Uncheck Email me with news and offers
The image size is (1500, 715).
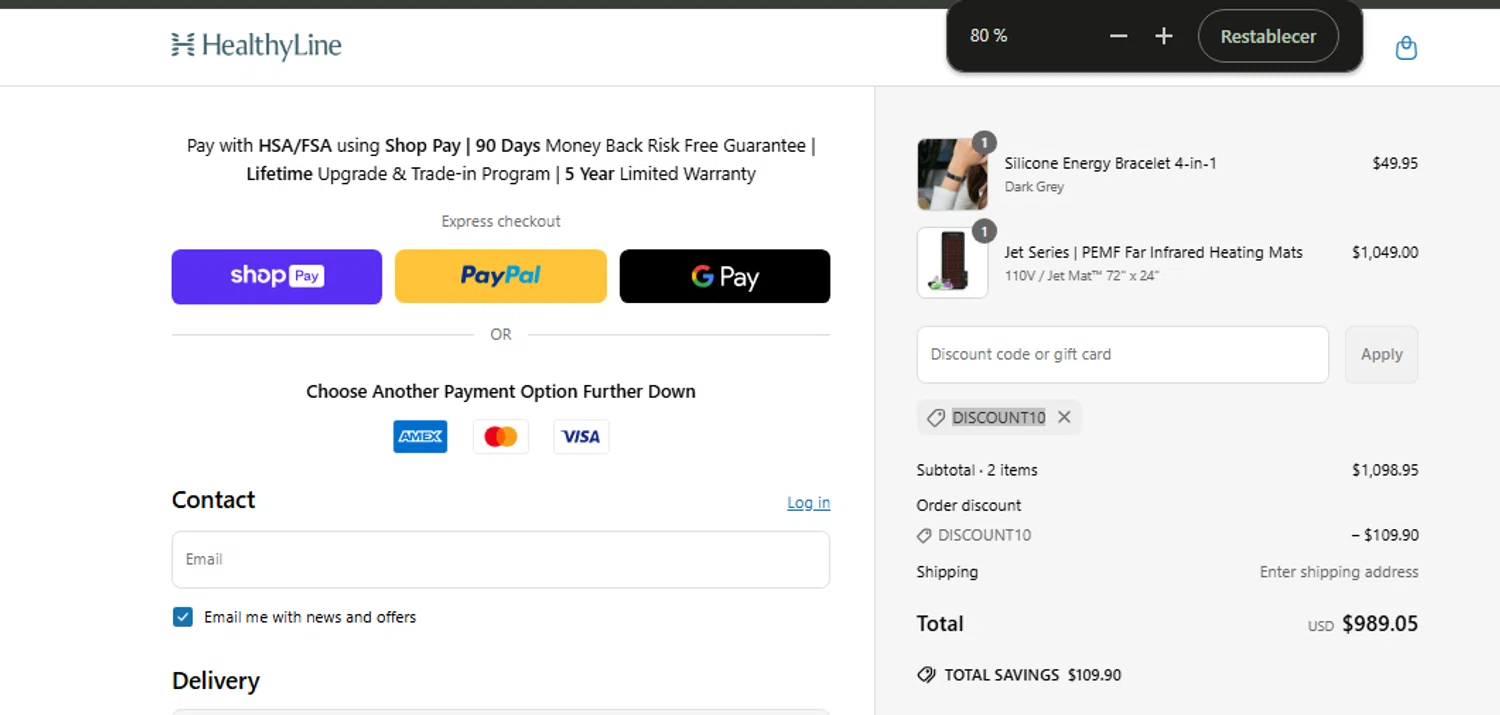click(182, 617)
